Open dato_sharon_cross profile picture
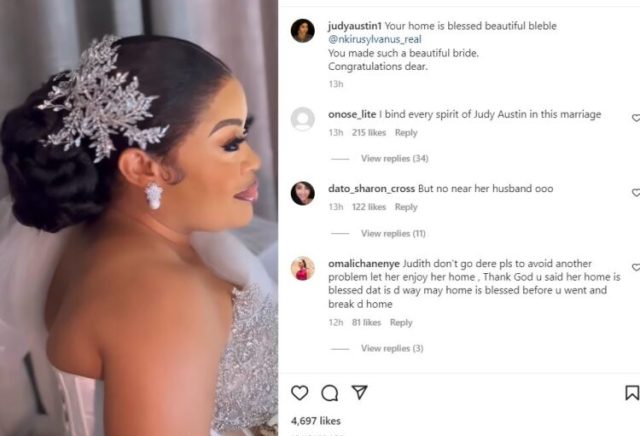Image resolution: width=640 pixels, height=436 pixels. pos(302,193)
